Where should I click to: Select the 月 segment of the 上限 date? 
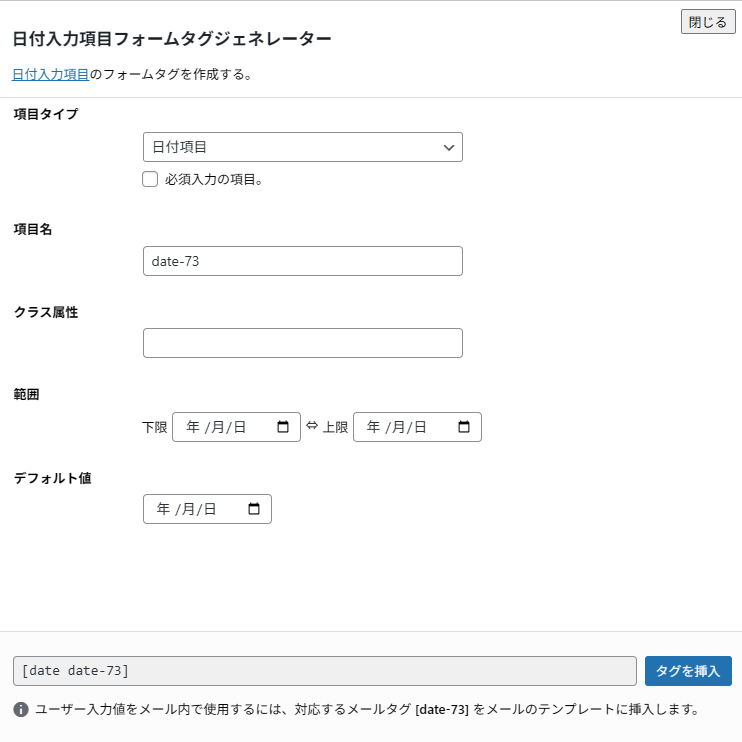398,427
